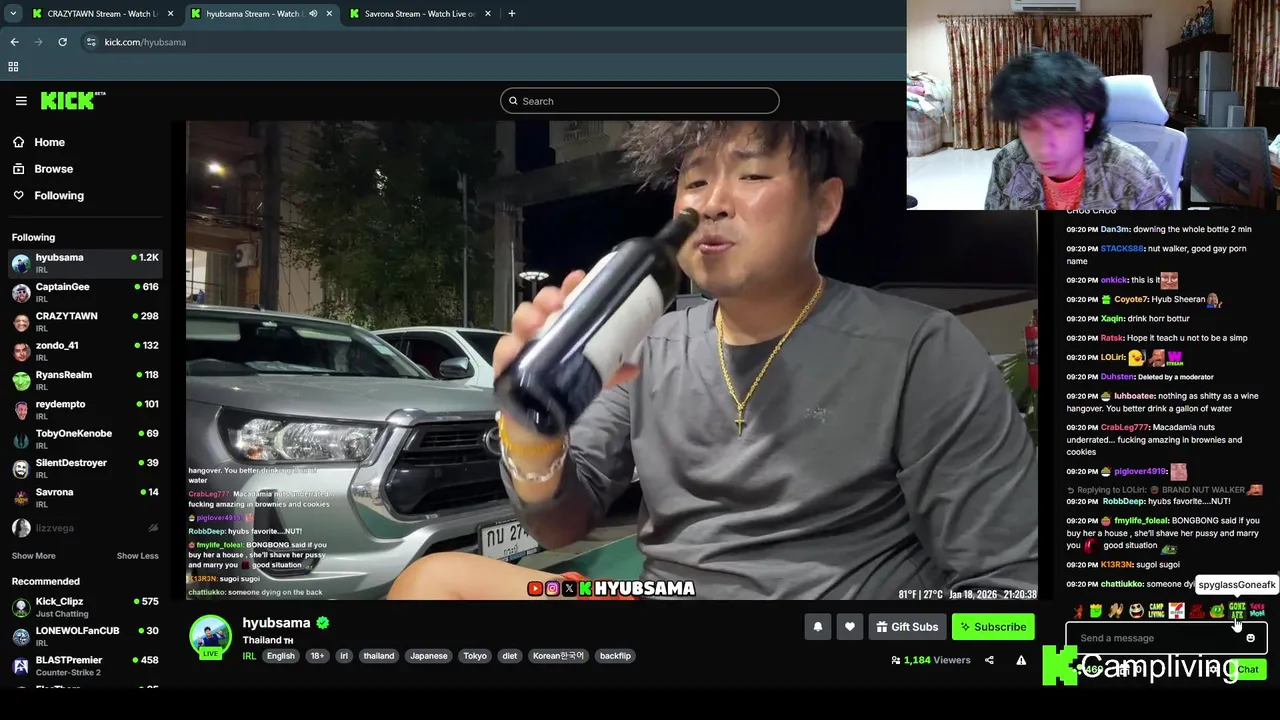Select the backflip tag
1280x720 pixels.
pos(615,656)
